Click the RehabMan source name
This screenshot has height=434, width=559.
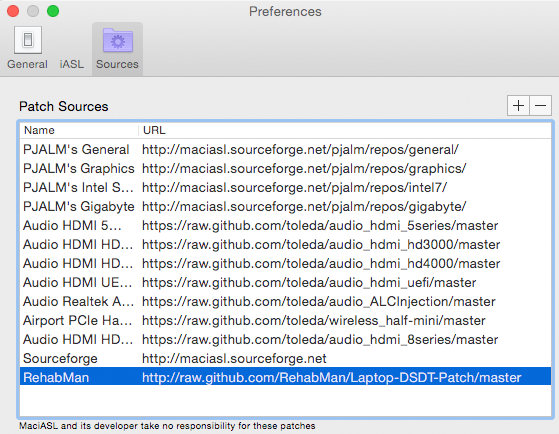click(56, 377)
